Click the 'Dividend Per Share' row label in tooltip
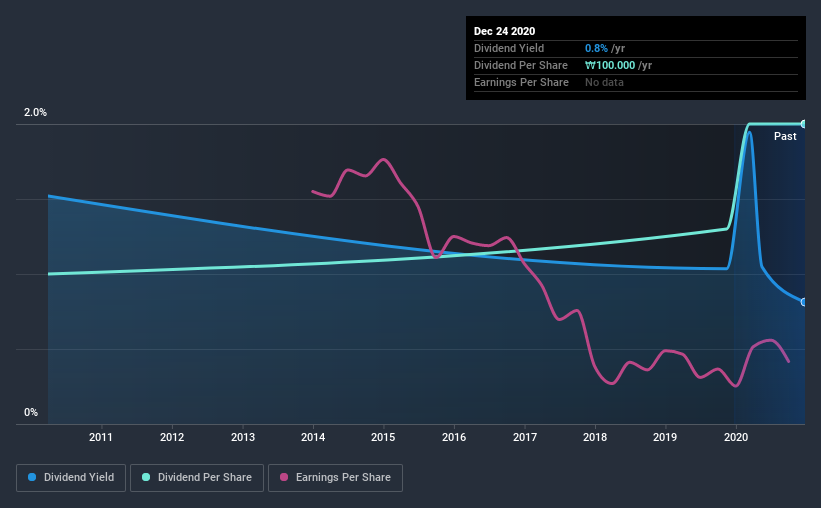The height and width of the screenshot is (508, 821). tap(520, 65)
